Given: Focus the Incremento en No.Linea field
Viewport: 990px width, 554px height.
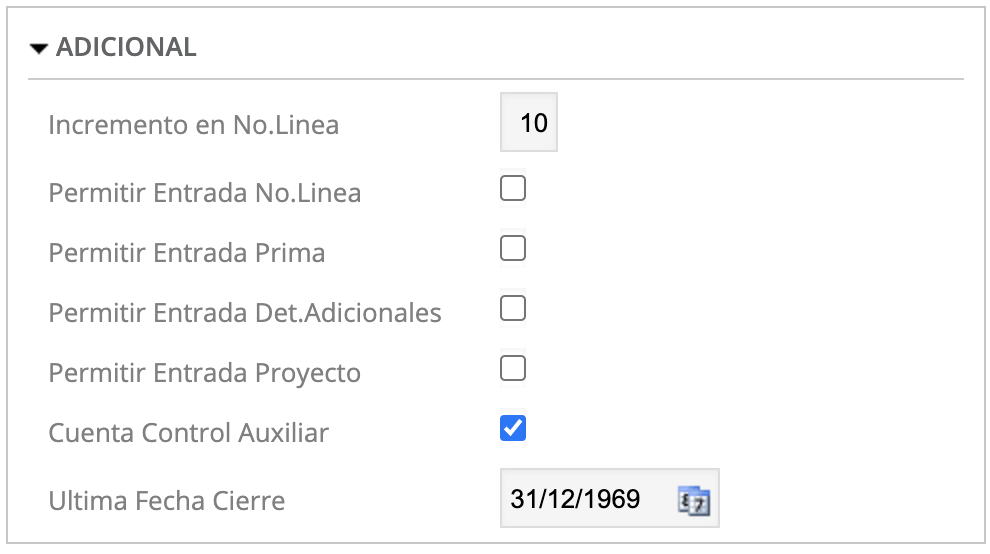Looking at the screenshot, I should tap(529, 123).
